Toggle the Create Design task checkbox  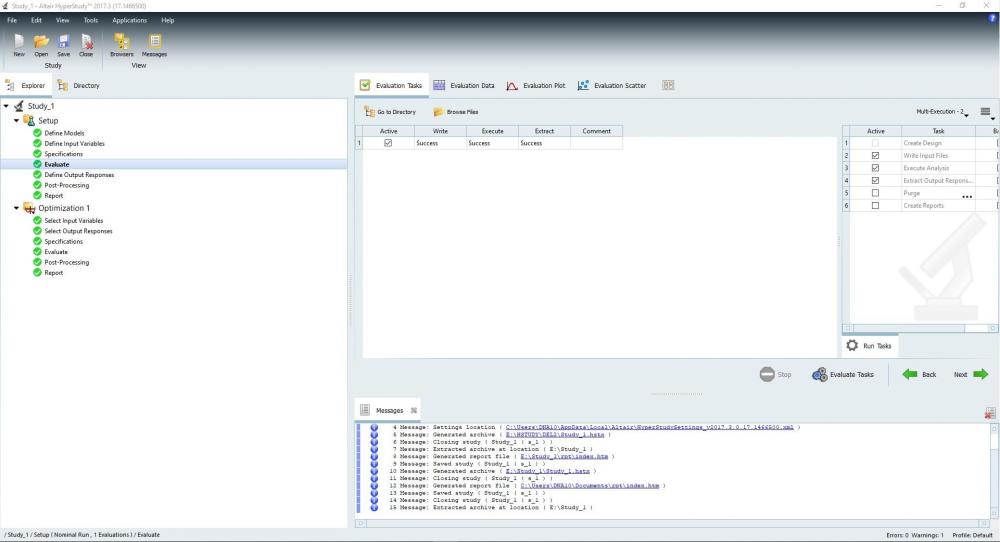tap(875, 143)
